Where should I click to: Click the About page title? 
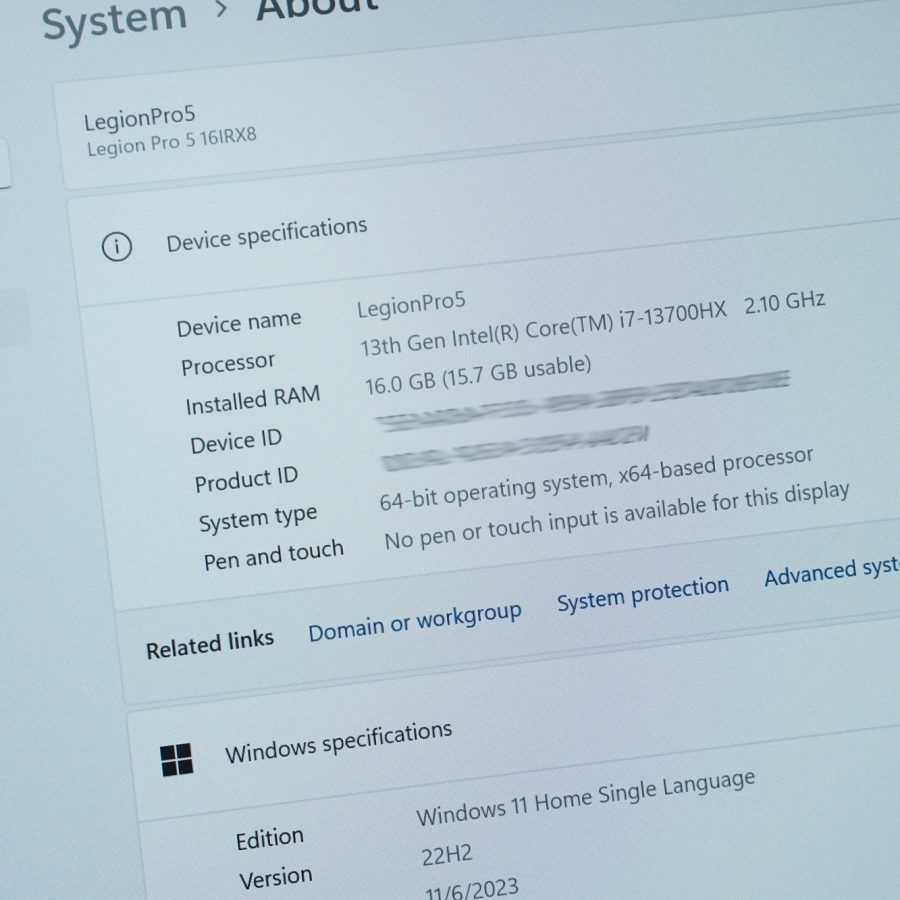click(x=317, y=8)
